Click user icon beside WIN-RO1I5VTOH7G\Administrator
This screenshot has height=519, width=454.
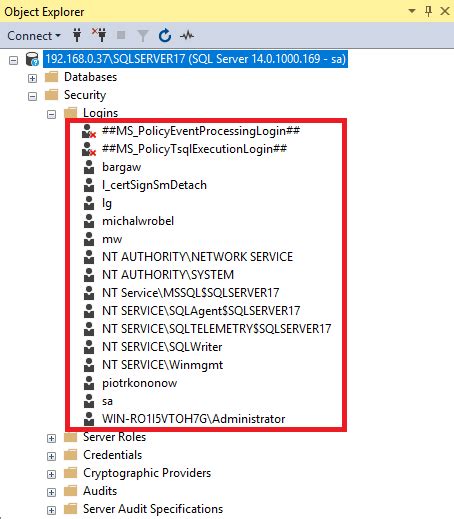point(89,419)
